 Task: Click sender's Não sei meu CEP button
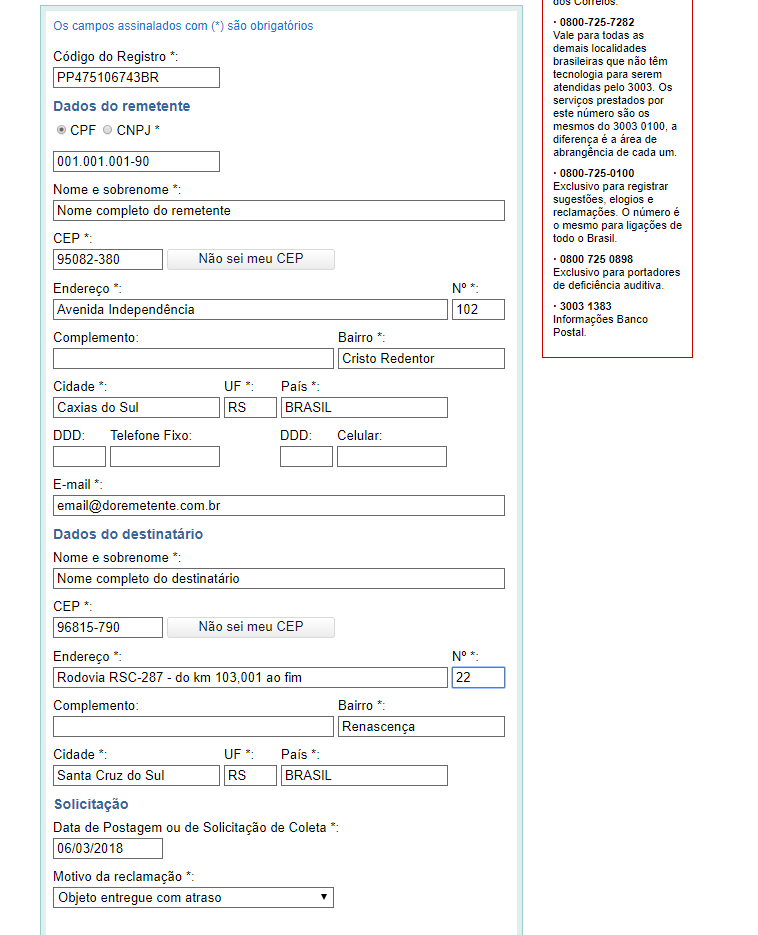(250, 259)
